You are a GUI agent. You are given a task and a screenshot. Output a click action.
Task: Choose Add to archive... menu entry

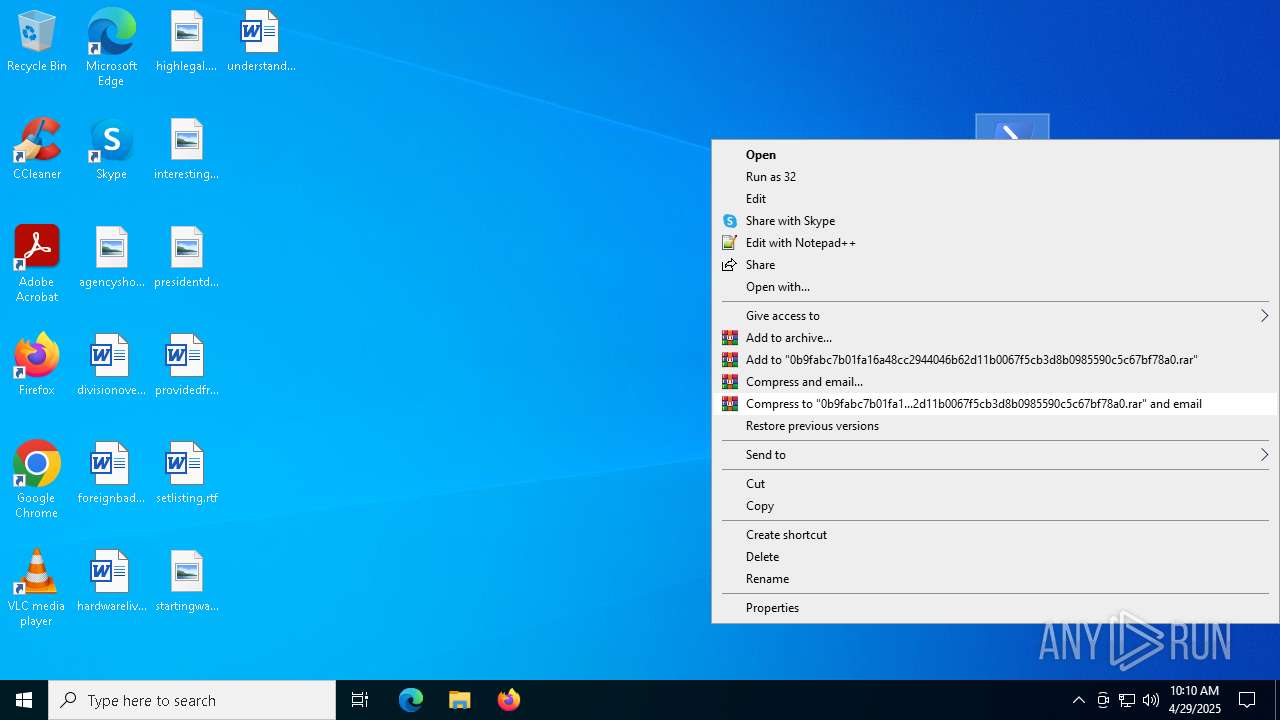[x=995, y=338]
